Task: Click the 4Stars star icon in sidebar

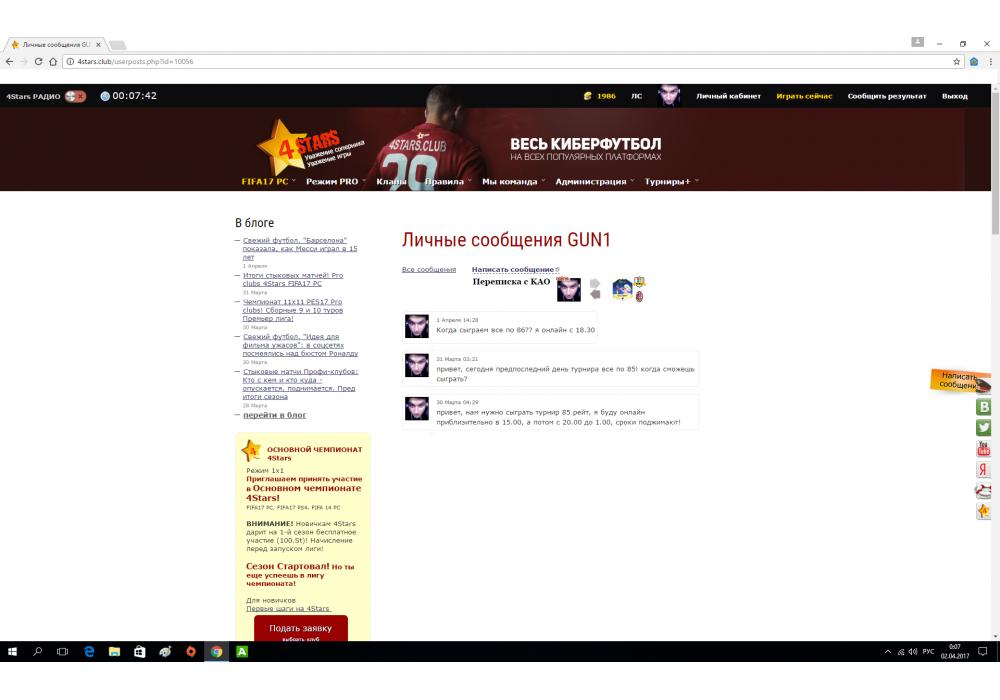Action: [x=984, y=511]
